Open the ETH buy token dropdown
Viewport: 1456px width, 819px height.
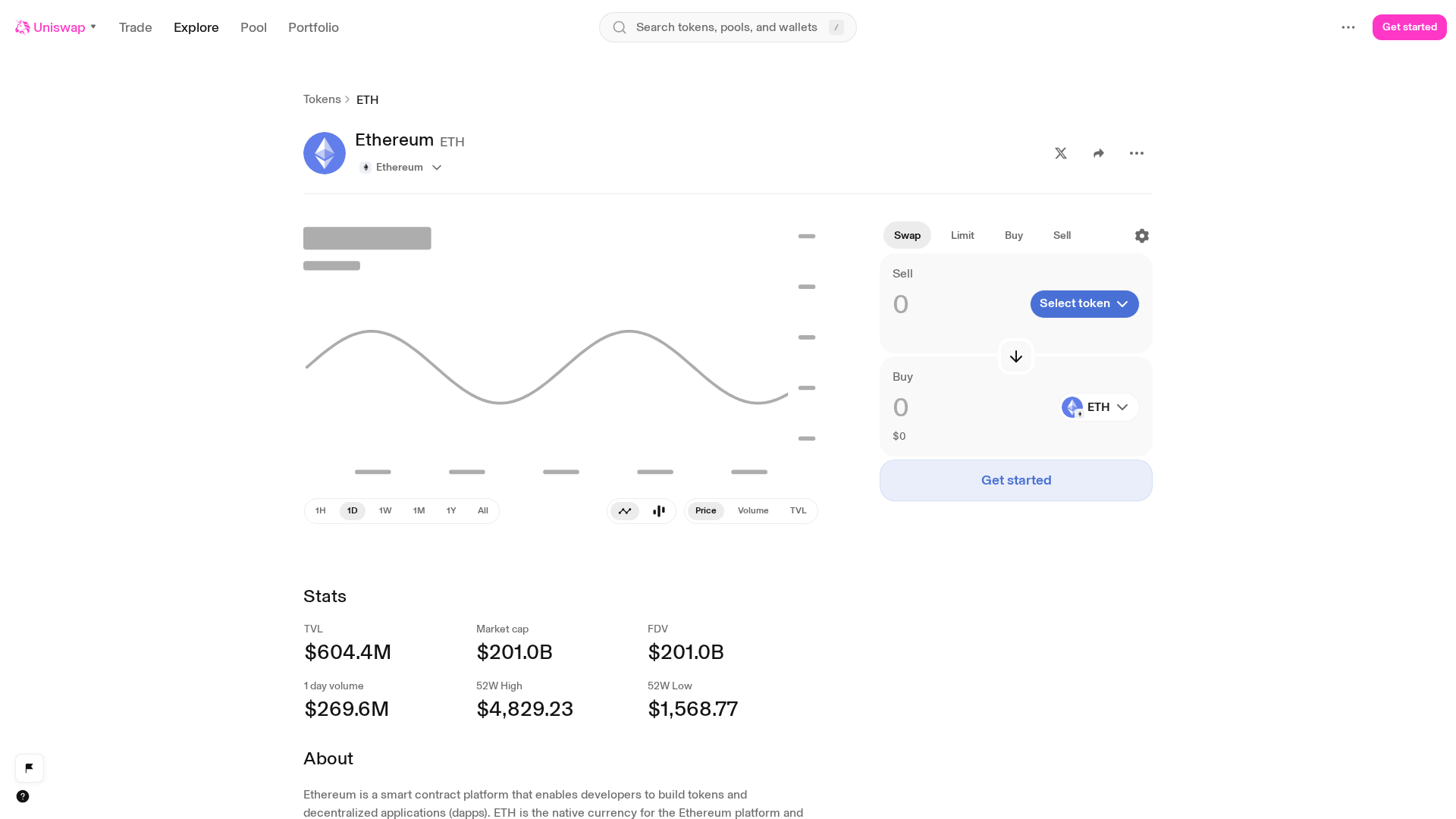coord(1099,407)
